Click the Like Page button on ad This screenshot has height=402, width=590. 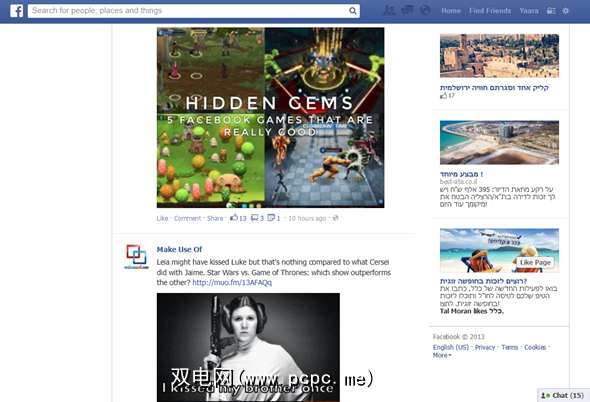click(x=535, y=262)
